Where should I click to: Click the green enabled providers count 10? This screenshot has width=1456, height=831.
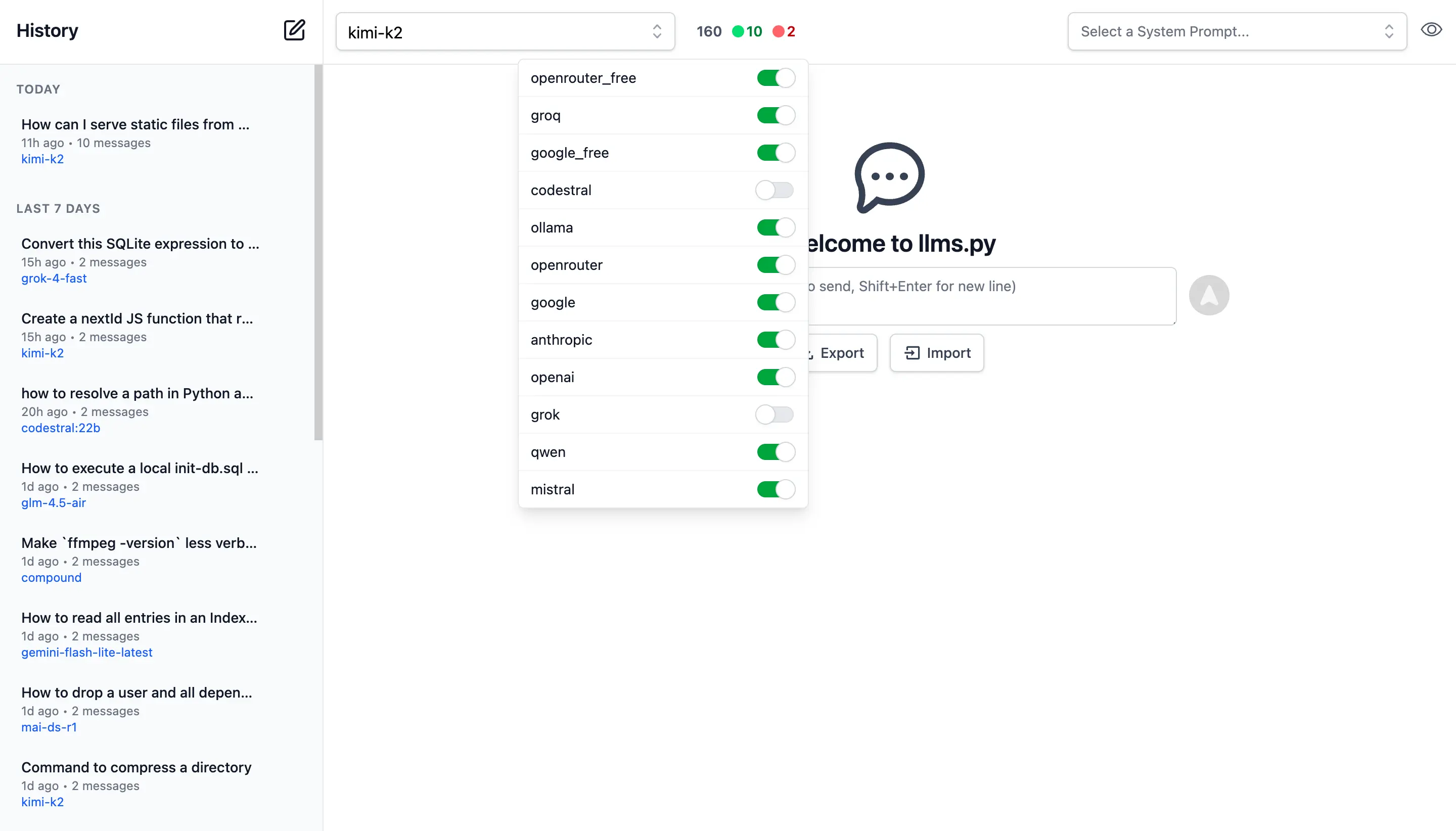(x=747, y=31)
